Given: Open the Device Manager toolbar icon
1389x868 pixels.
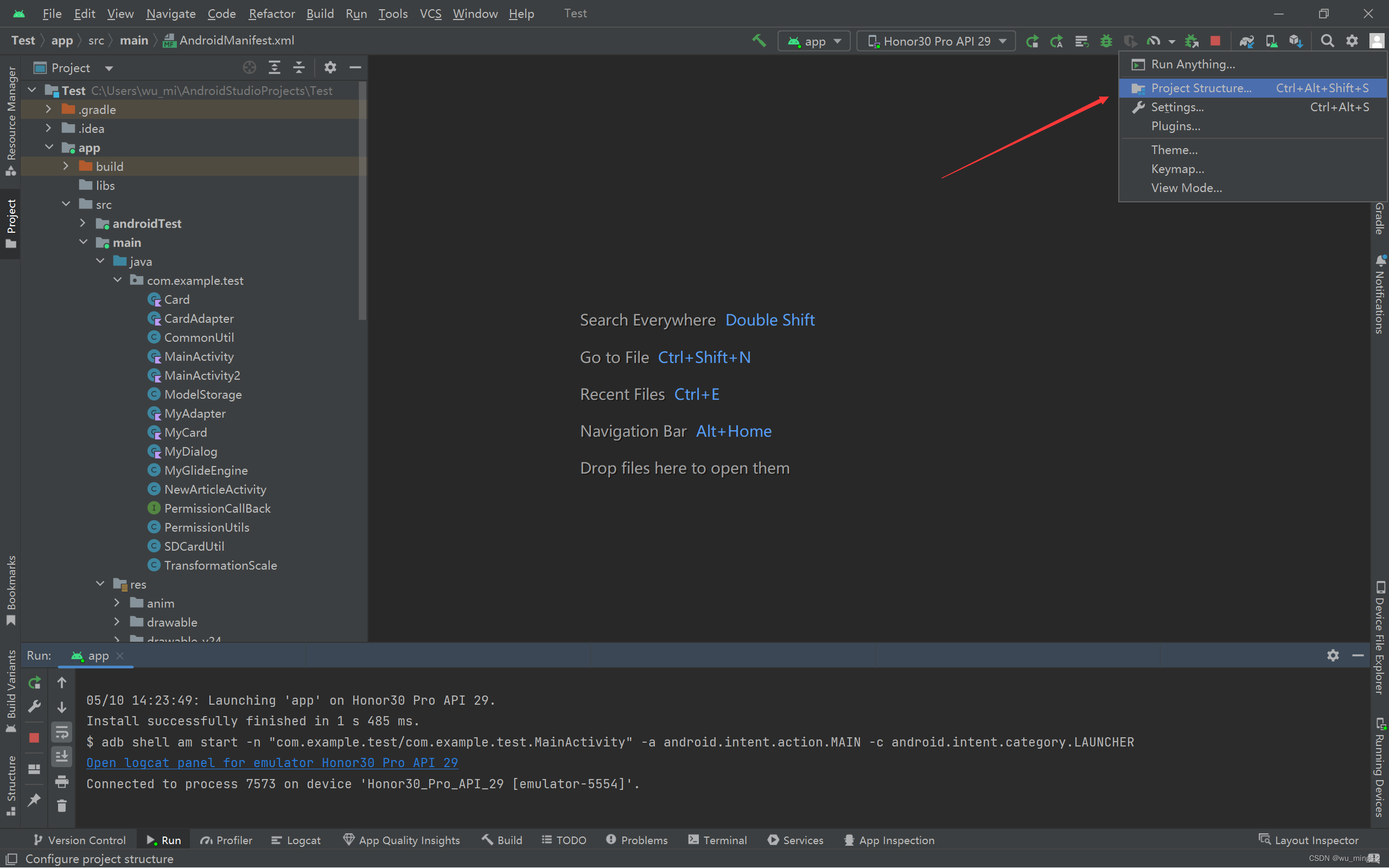Looking at the screenshot, I should tap(1271, 41).
